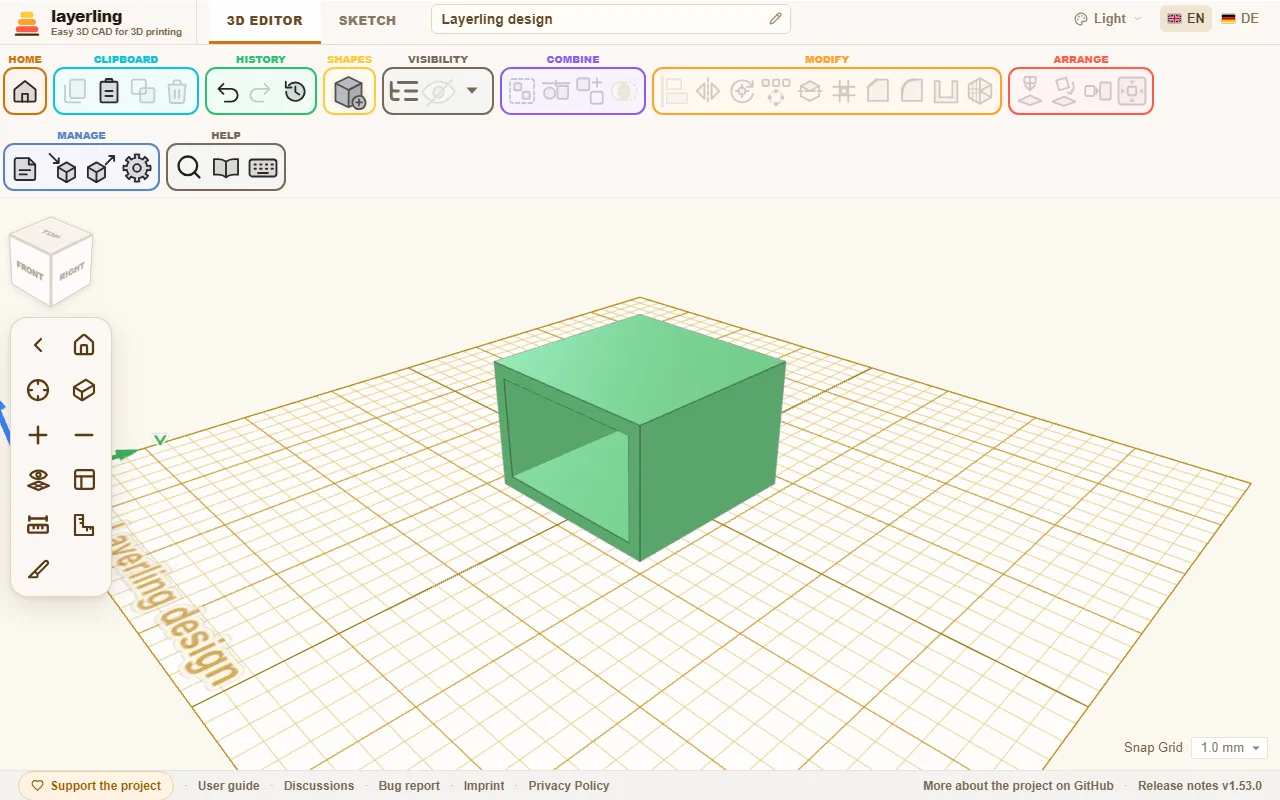Click the Undo arrow in History

pyautogui.click(x=228, y=92)
